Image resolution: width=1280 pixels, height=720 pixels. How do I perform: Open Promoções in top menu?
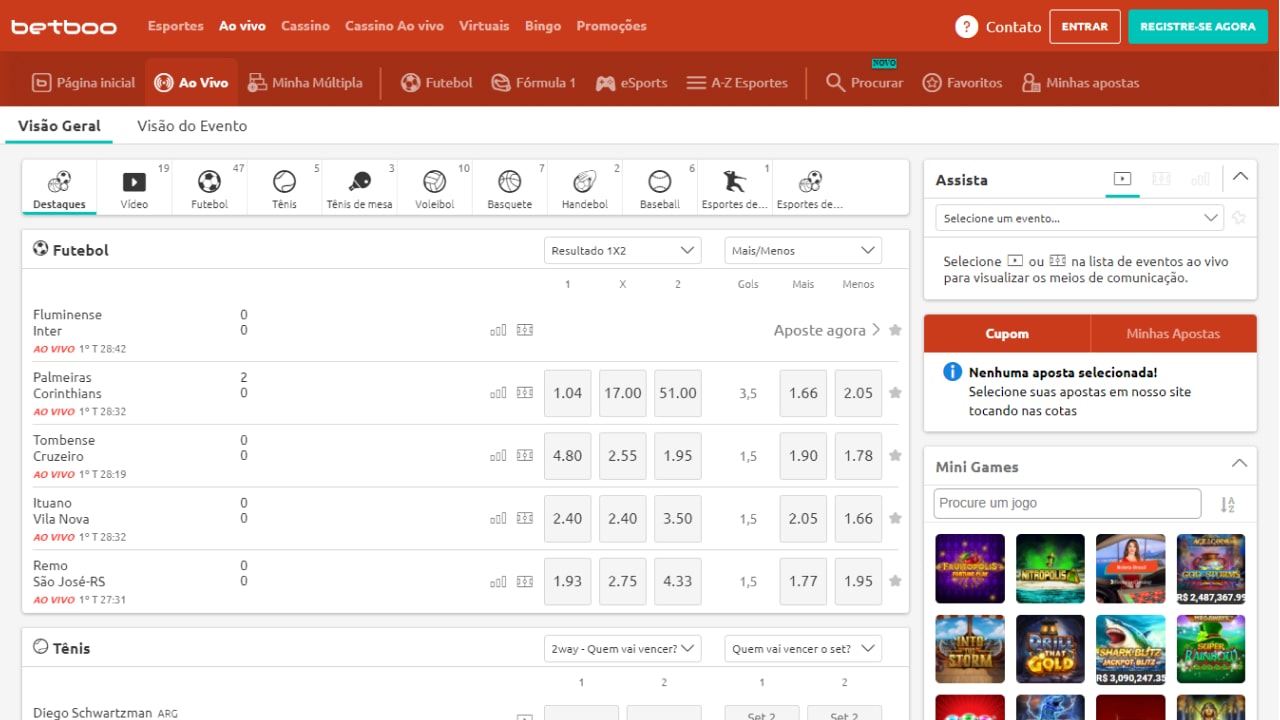pyautogui.click(x=611, y=26)
